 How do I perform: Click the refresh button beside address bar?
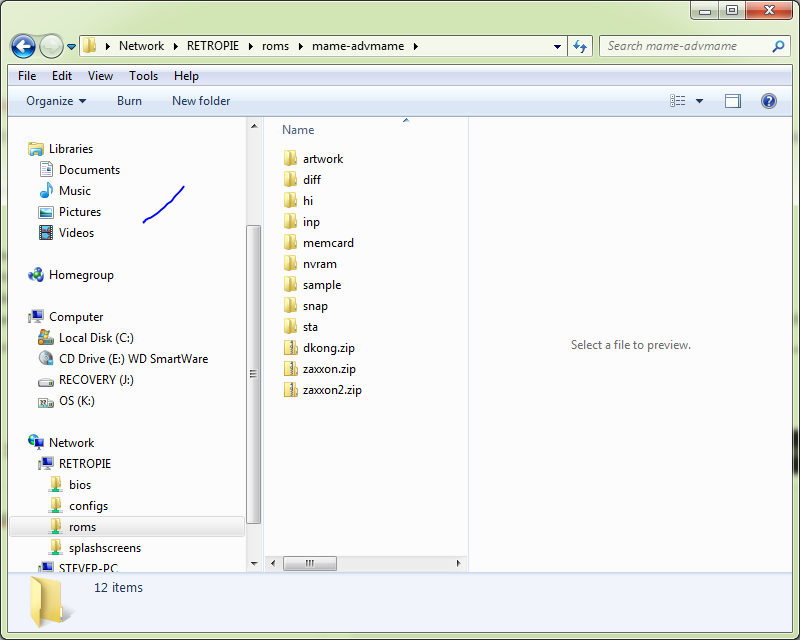click(x=580, y=46)
